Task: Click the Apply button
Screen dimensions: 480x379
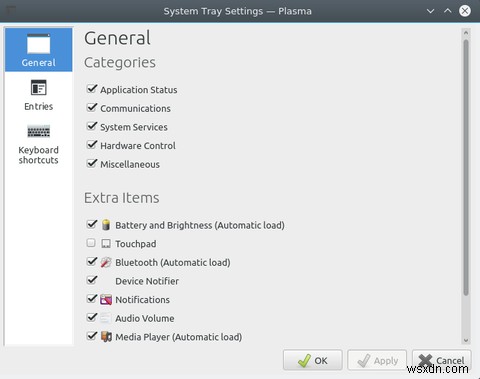Action: [x=377, y=360]
